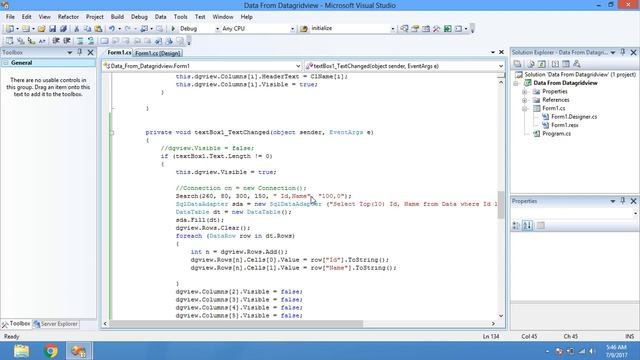Click Solution Explorer View Class Diagram icon
Screen dimensions: 640x360
point(577,64)
